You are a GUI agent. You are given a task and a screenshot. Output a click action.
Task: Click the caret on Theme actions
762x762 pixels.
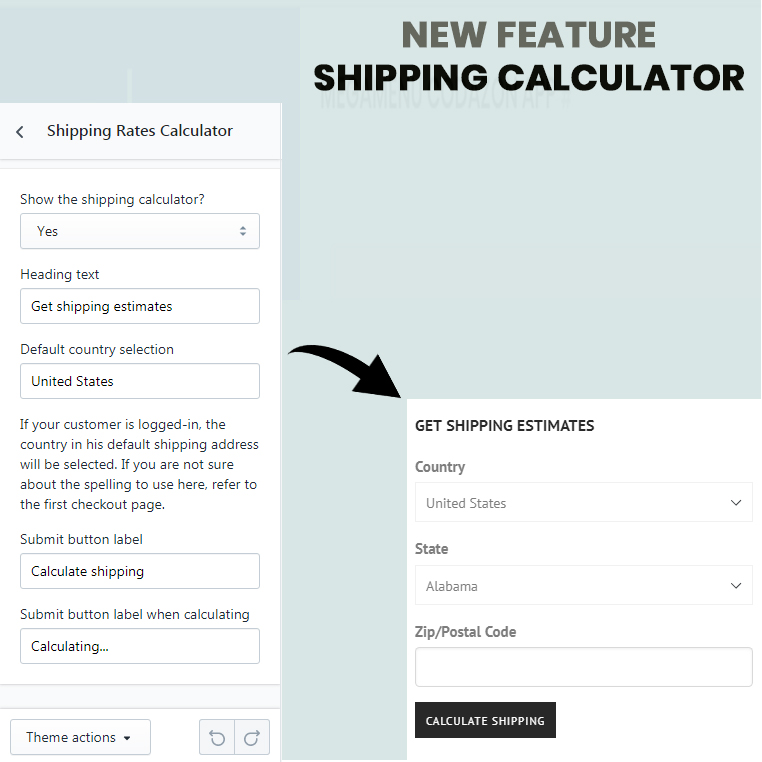[x=127, y=738]
